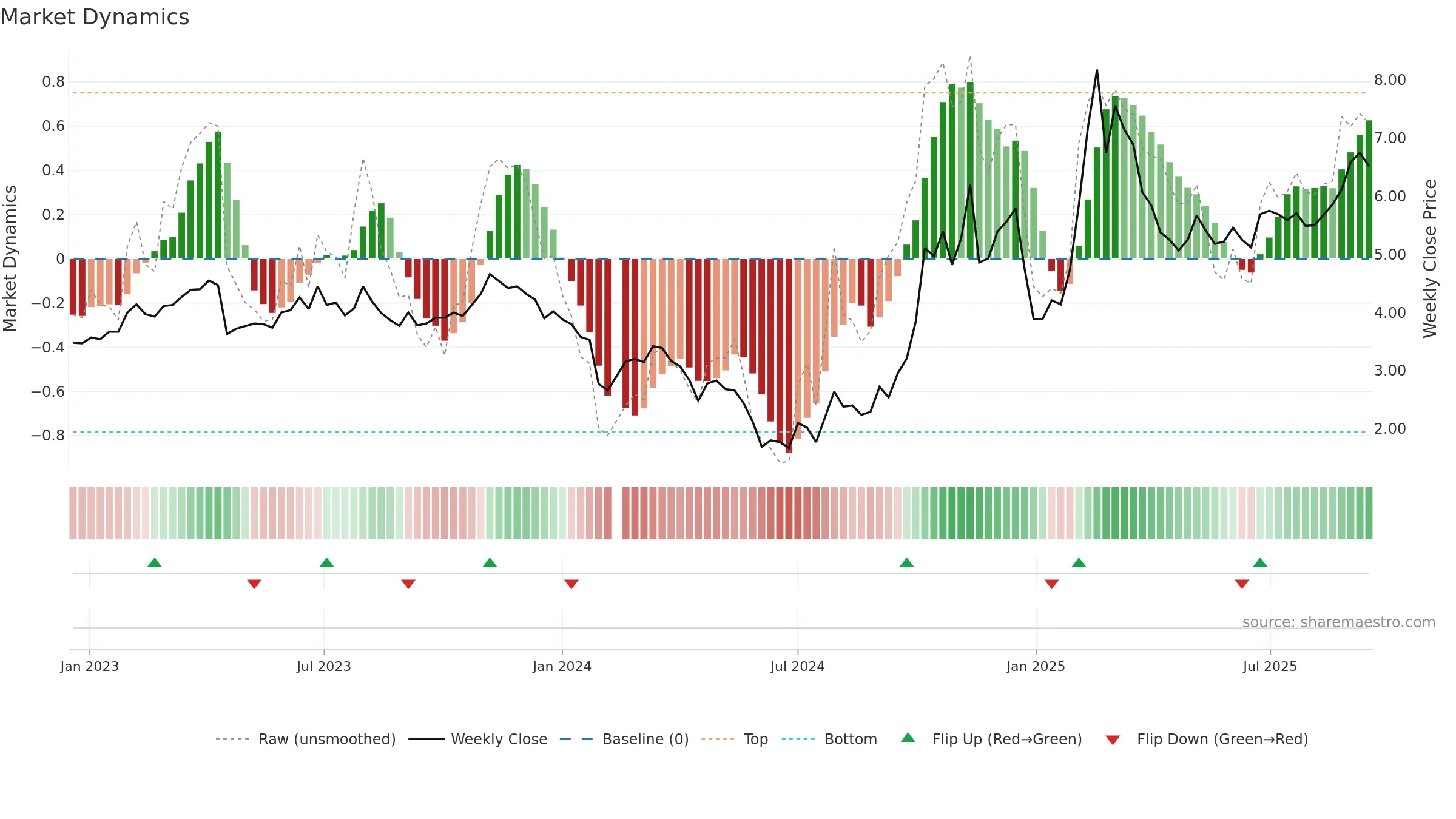
Task: Click the orange dotted Top legend line sample
Action: [718, 739]
